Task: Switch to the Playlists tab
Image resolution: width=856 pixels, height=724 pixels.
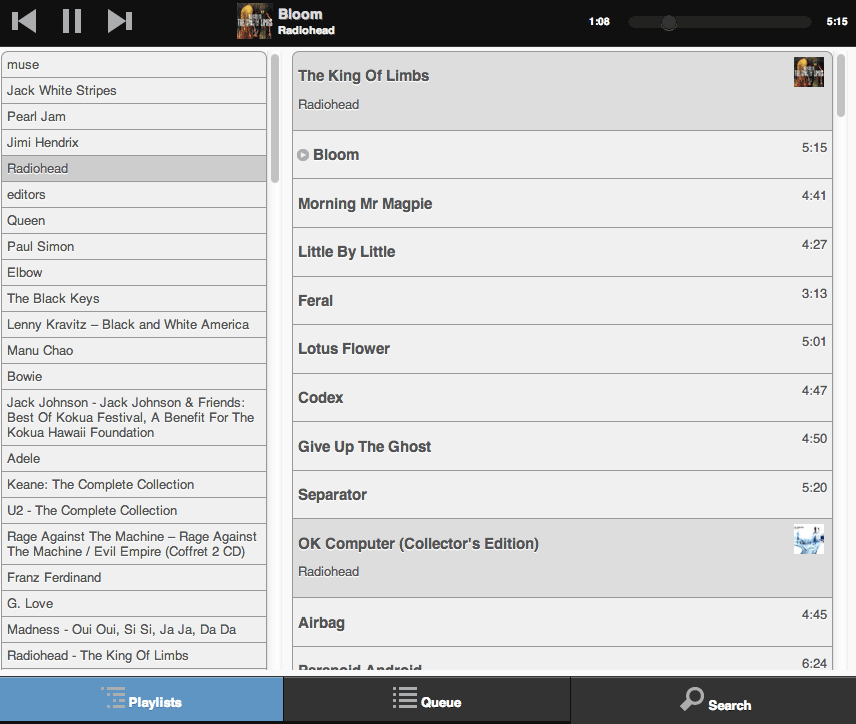Action: (141, 700)
